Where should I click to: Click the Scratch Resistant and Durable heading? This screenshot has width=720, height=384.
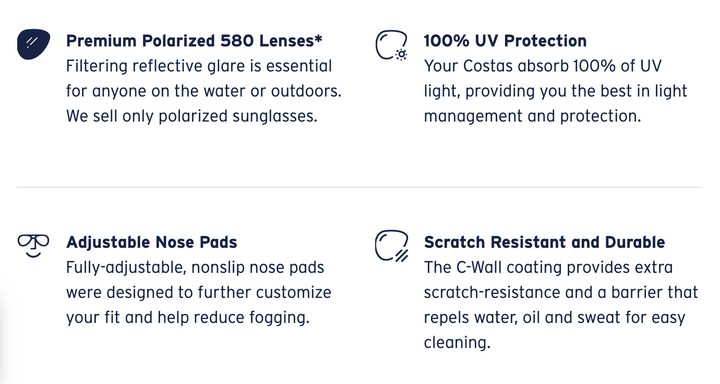(x=544, y=243)
